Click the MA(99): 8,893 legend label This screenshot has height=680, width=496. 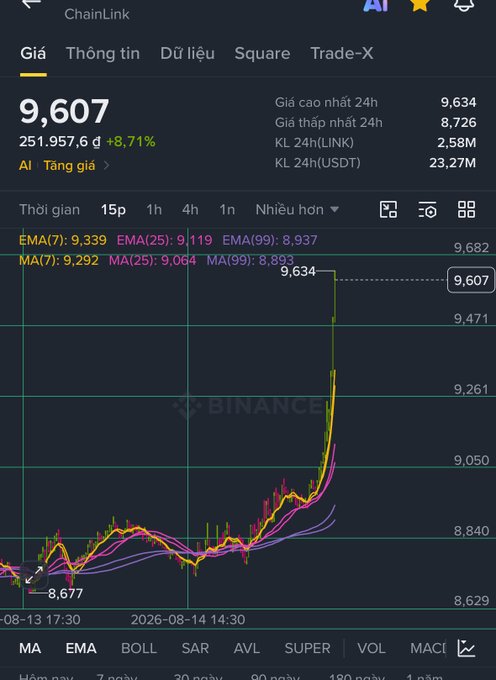250,260
